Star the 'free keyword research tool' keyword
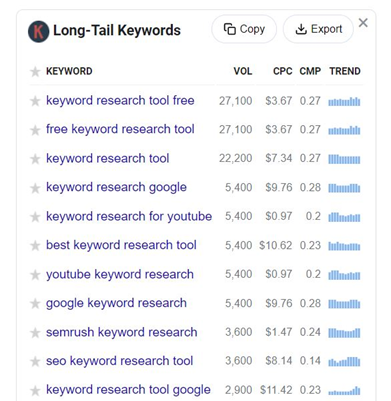Viewport: 391px width, 401px height. (35, 130)
